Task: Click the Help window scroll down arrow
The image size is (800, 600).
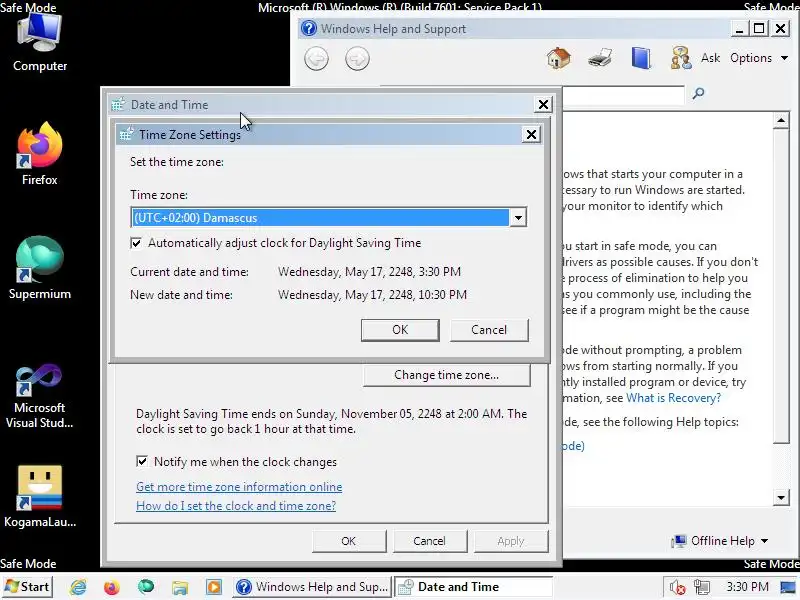Action: click(781, 497)
